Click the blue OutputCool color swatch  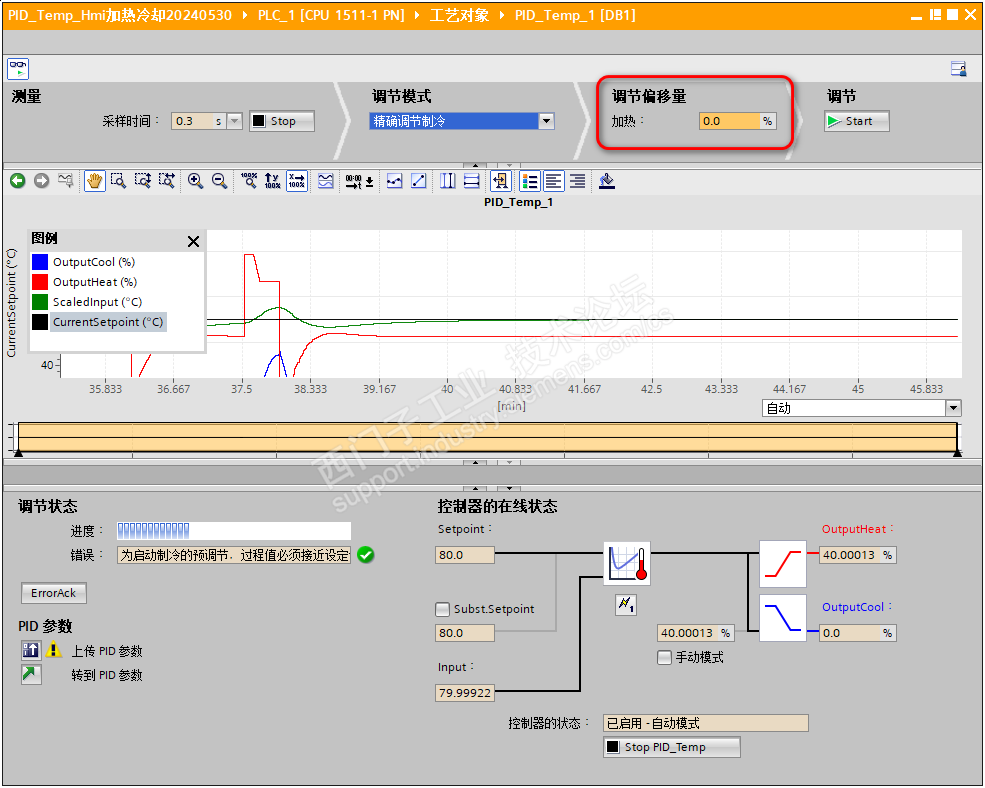point(40,261)
